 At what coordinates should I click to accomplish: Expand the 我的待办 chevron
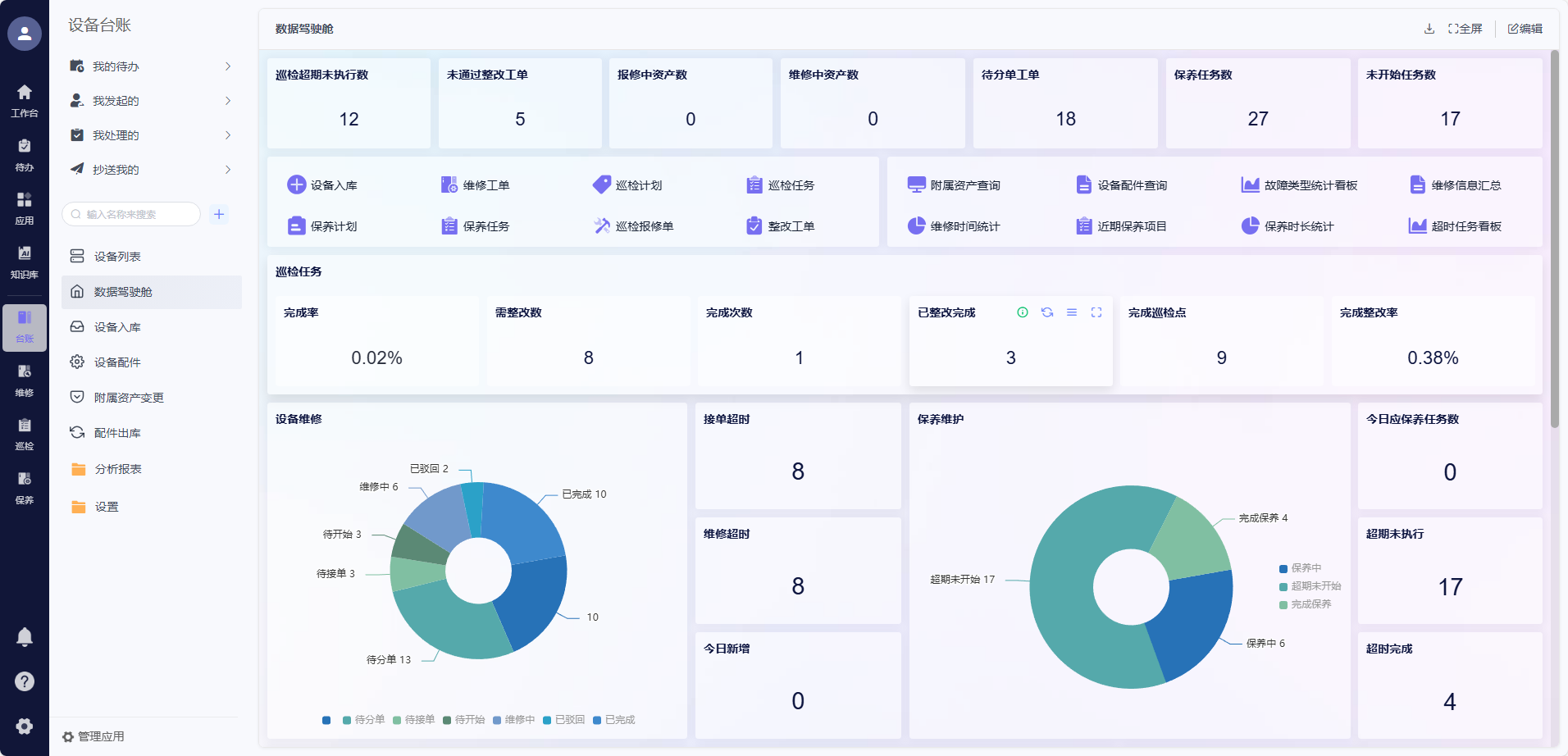pyautogui.click(x=228, y=66)
